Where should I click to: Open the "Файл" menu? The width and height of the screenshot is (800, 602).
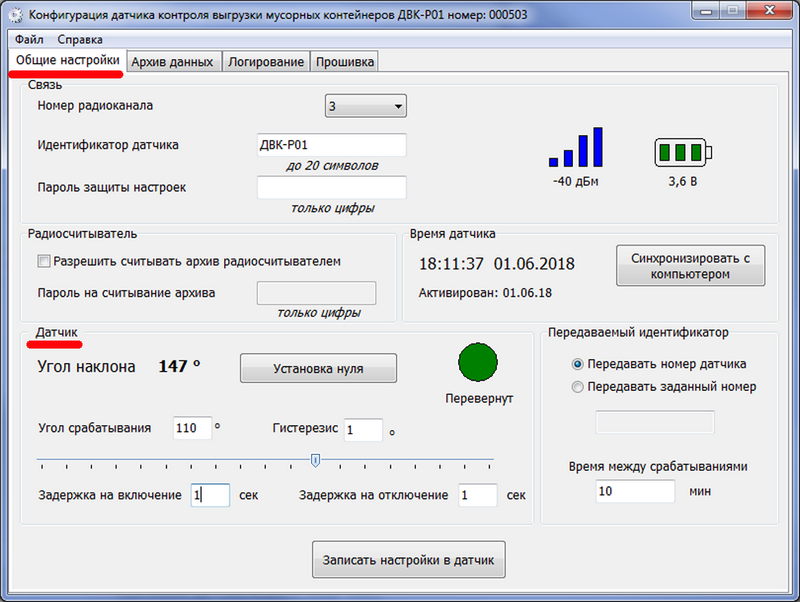(x=29, y=39)
